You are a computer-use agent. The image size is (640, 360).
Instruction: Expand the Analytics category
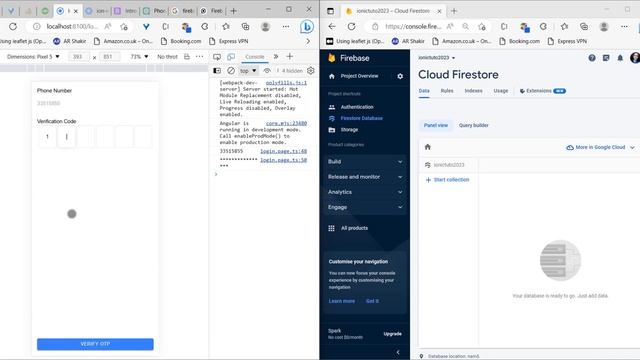point(365,192)
